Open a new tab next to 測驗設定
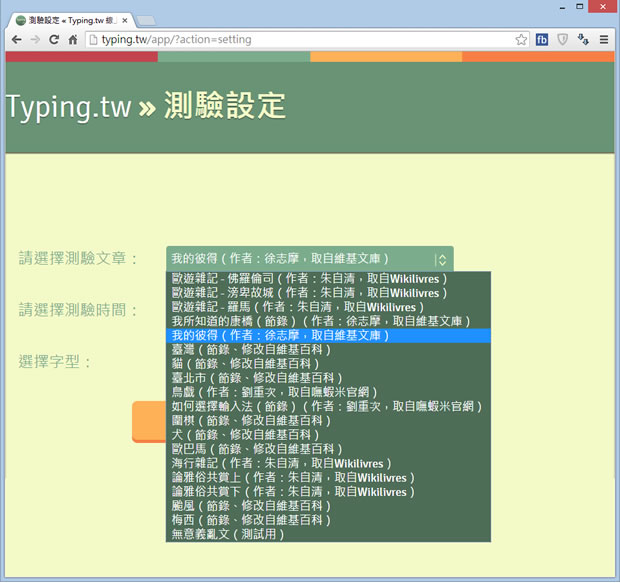620x583 pixels. (146, 19)
